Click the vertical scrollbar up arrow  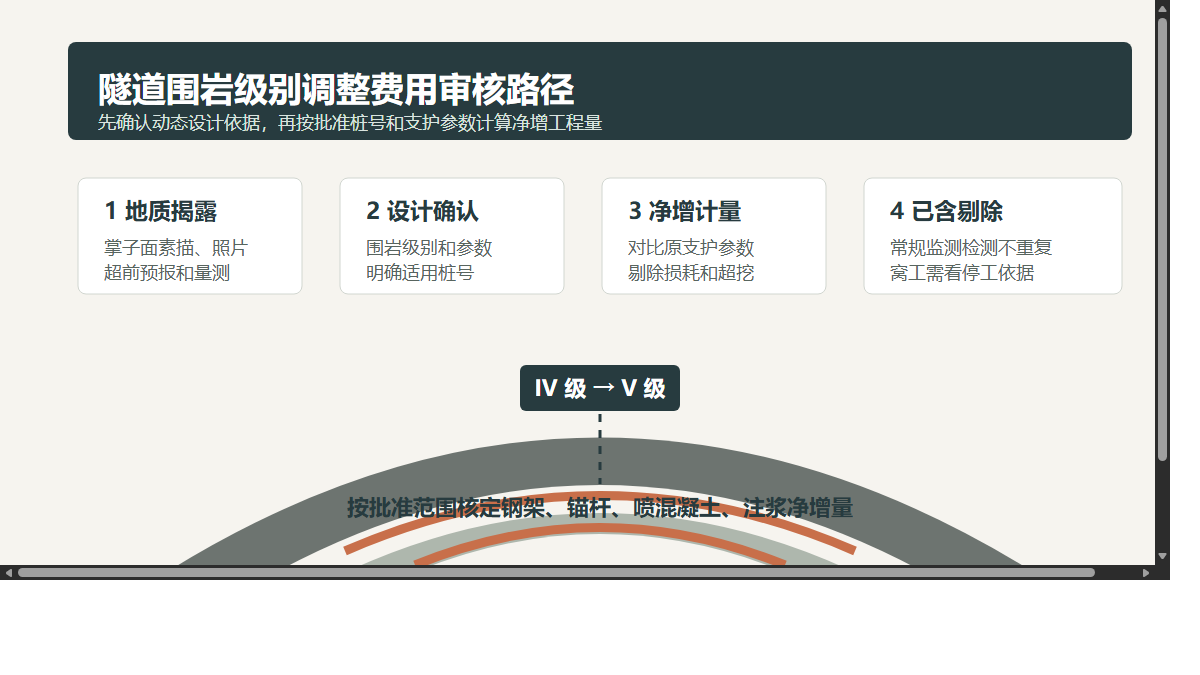tap(1162, 8)
